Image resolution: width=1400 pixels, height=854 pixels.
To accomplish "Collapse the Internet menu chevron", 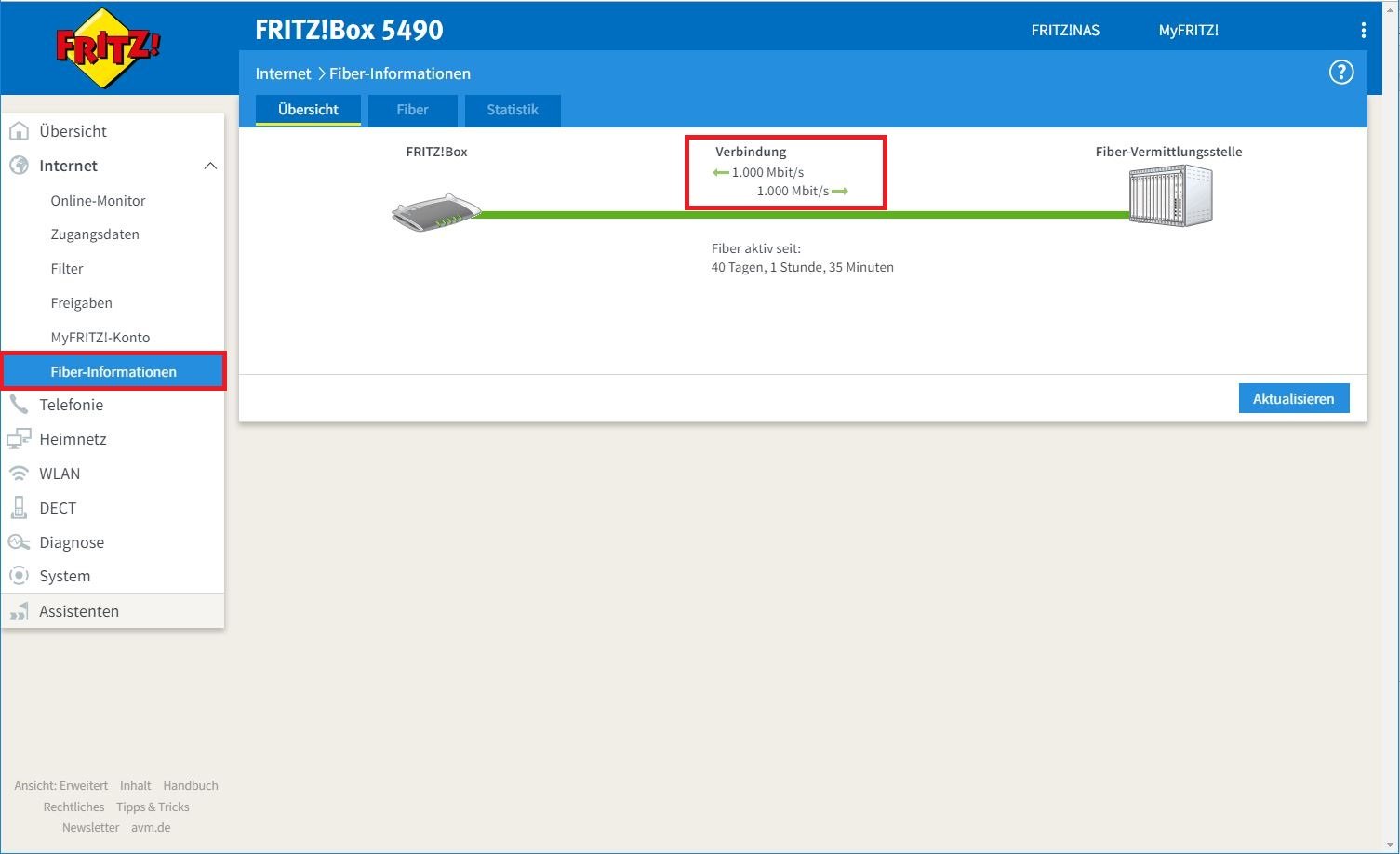I will (x=210, y=166).
